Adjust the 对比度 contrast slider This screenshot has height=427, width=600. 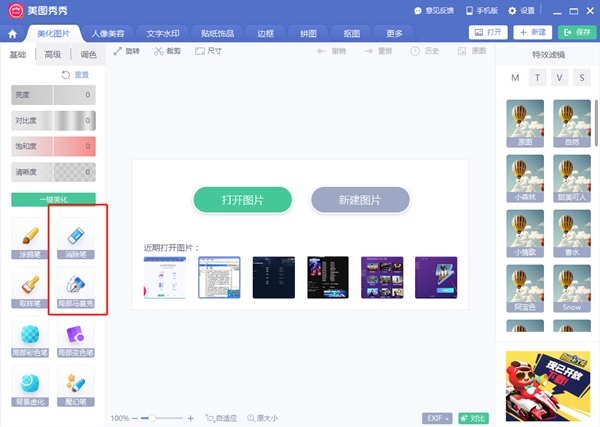53,121
